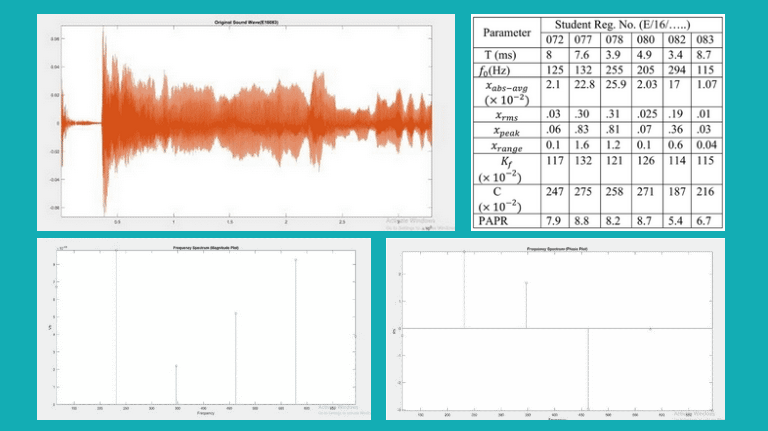The height and width of the screenshot is (431, 768).
Task: Click the downward stem in phase plot
Action: click(x=588, y=367)
